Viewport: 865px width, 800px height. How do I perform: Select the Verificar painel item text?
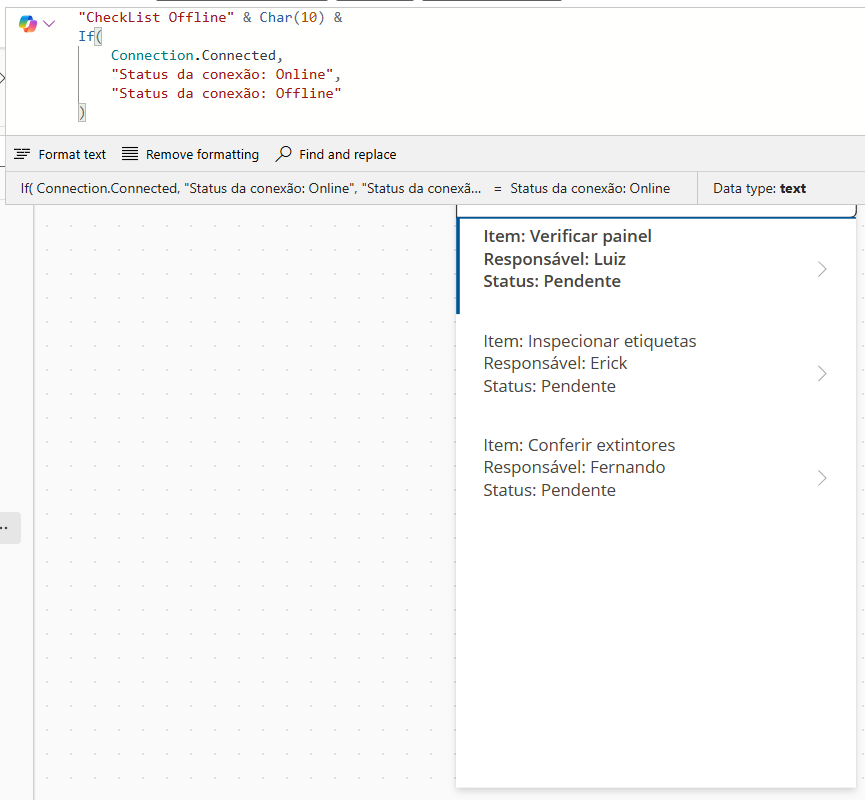567,237
